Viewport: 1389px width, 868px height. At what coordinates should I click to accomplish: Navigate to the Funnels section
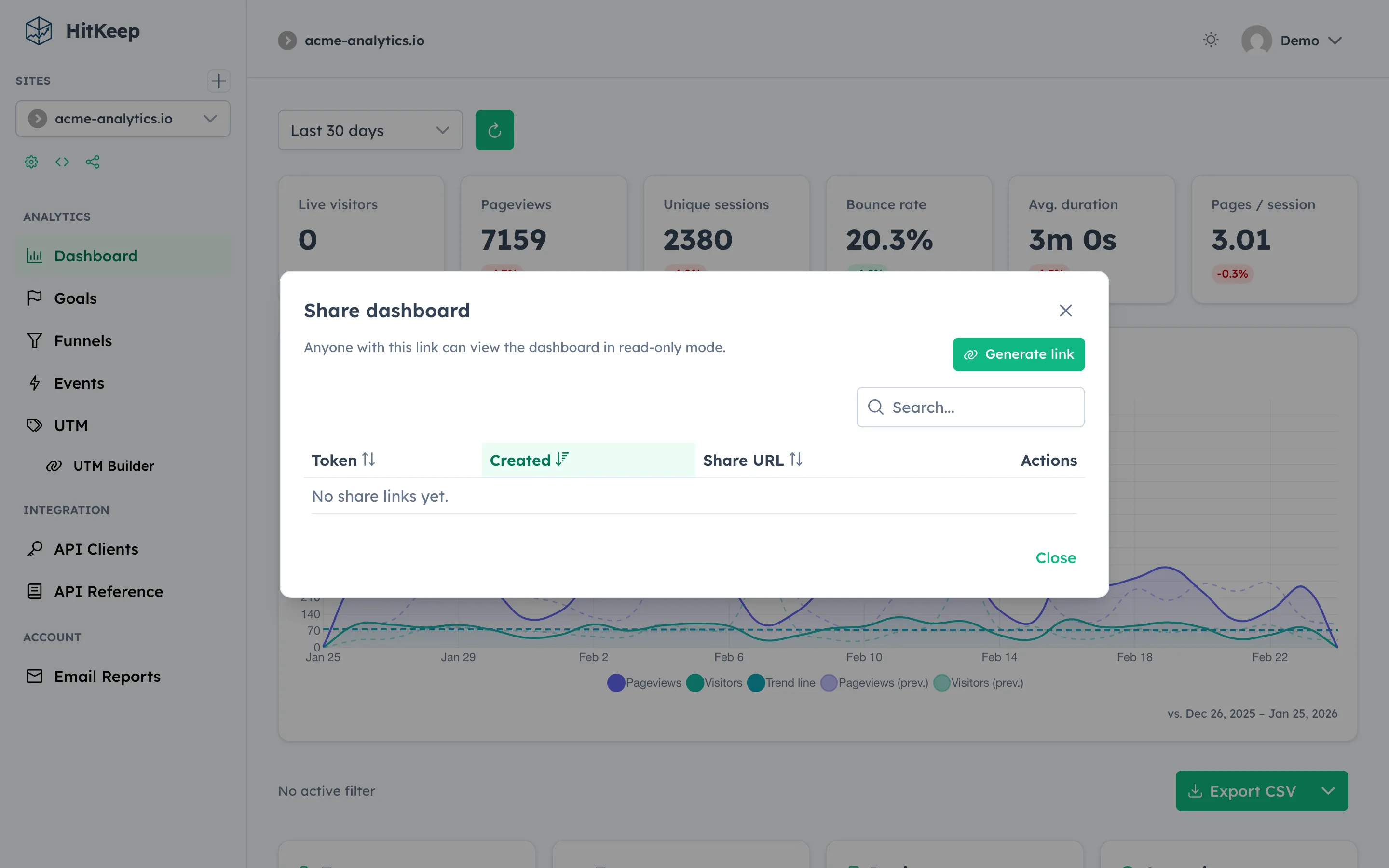pyautogui.click(x=83, y=340)
